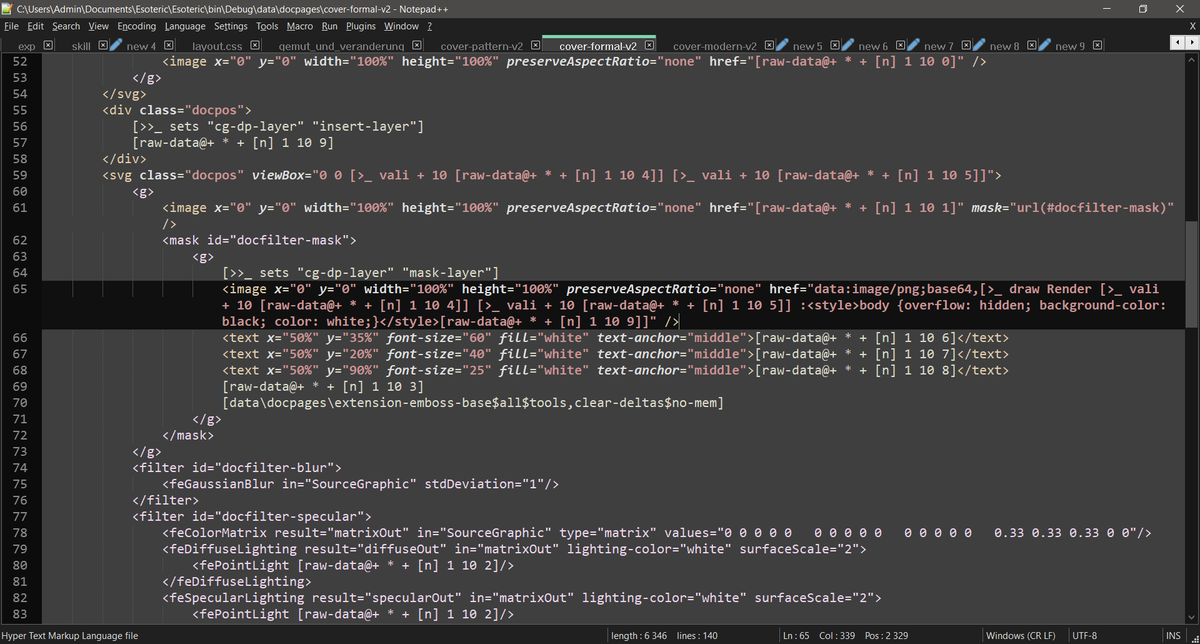Switch to the exp tab
1200x644 pixels.
pos(26,46)
